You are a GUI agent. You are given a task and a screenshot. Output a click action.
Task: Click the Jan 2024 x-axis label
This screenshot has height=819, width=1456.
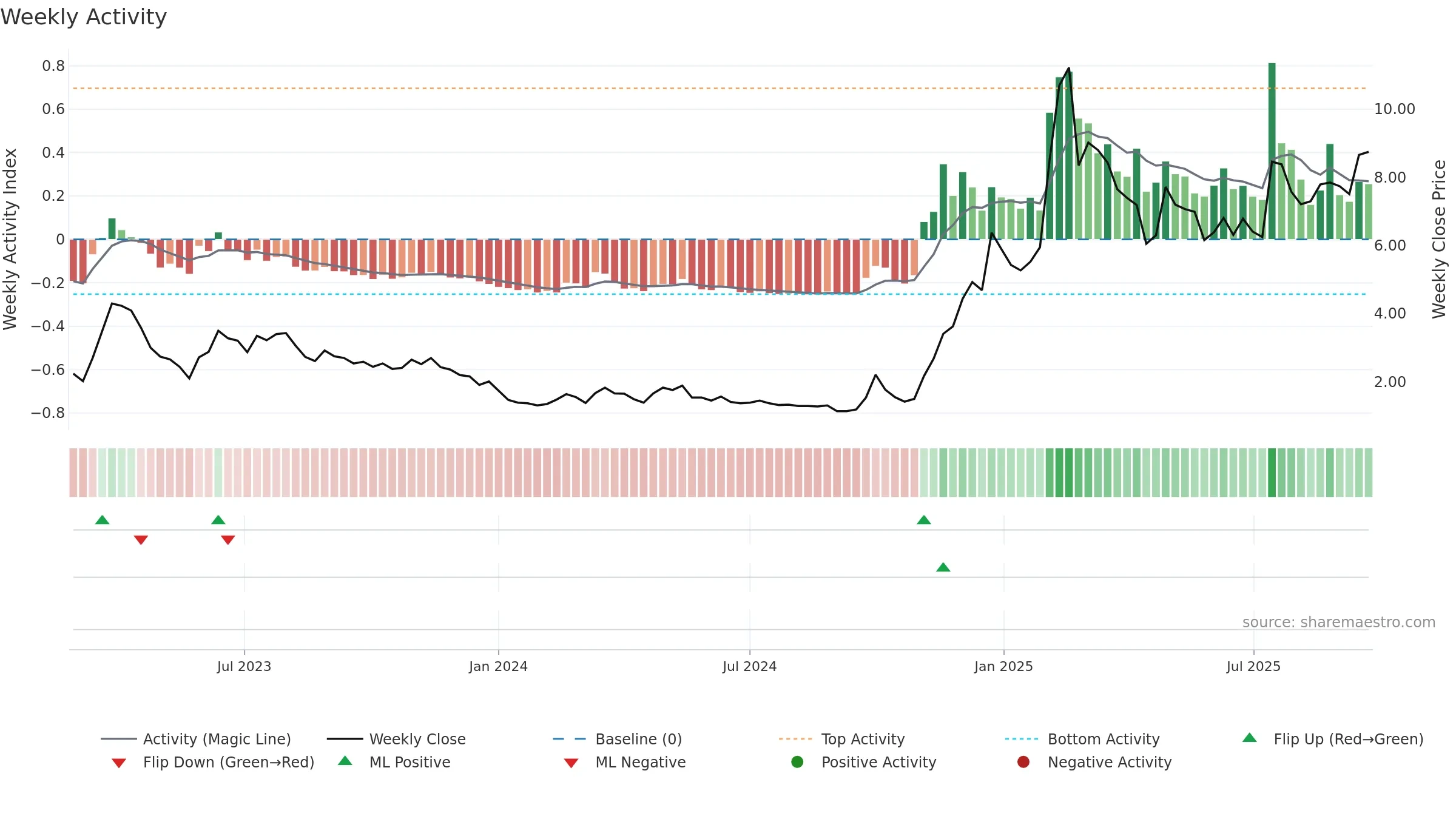tap(498, 666)
